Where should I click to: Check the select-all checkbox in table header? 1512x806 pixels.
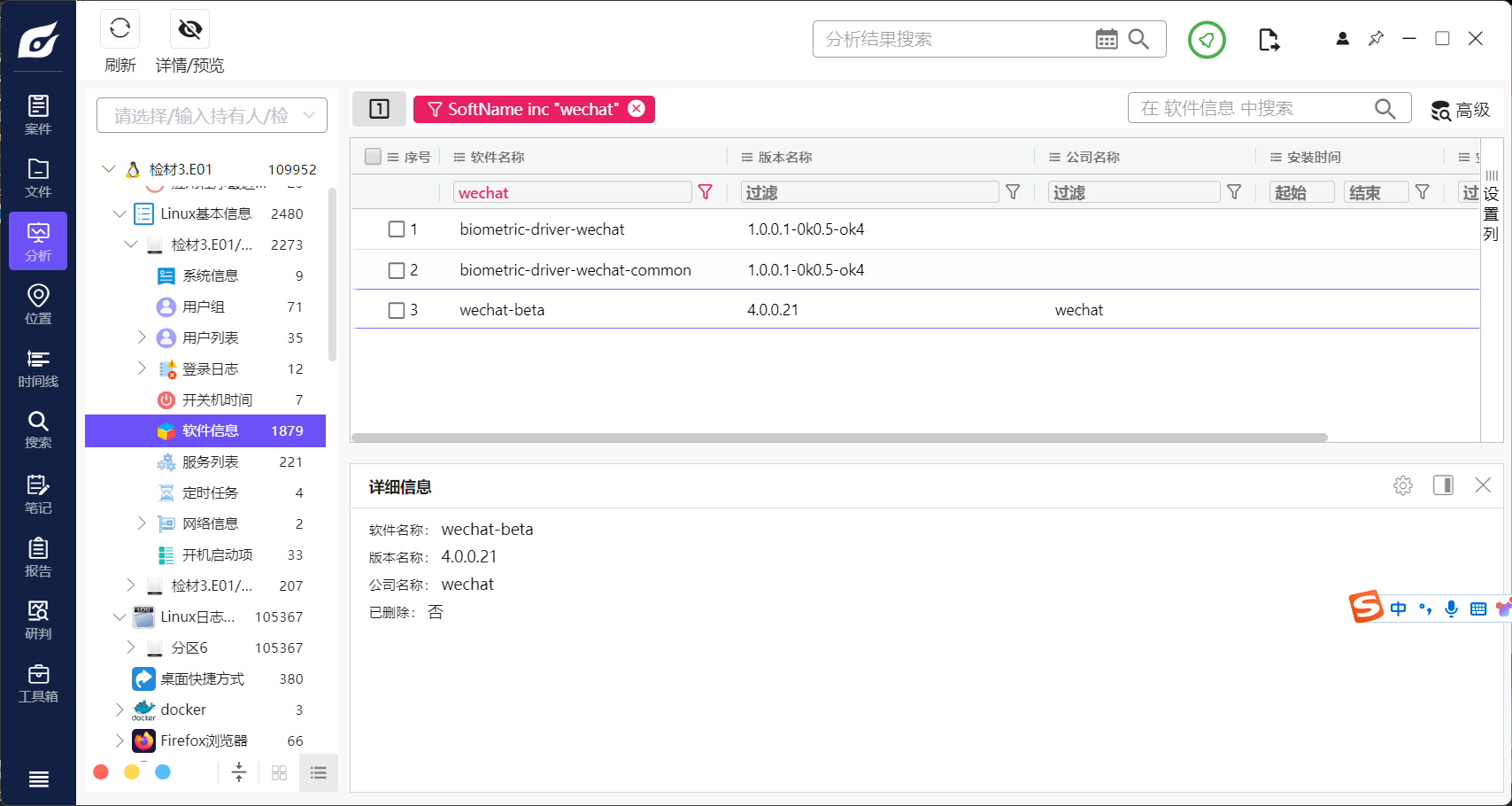pyautogui.click(x=373, y=157)
